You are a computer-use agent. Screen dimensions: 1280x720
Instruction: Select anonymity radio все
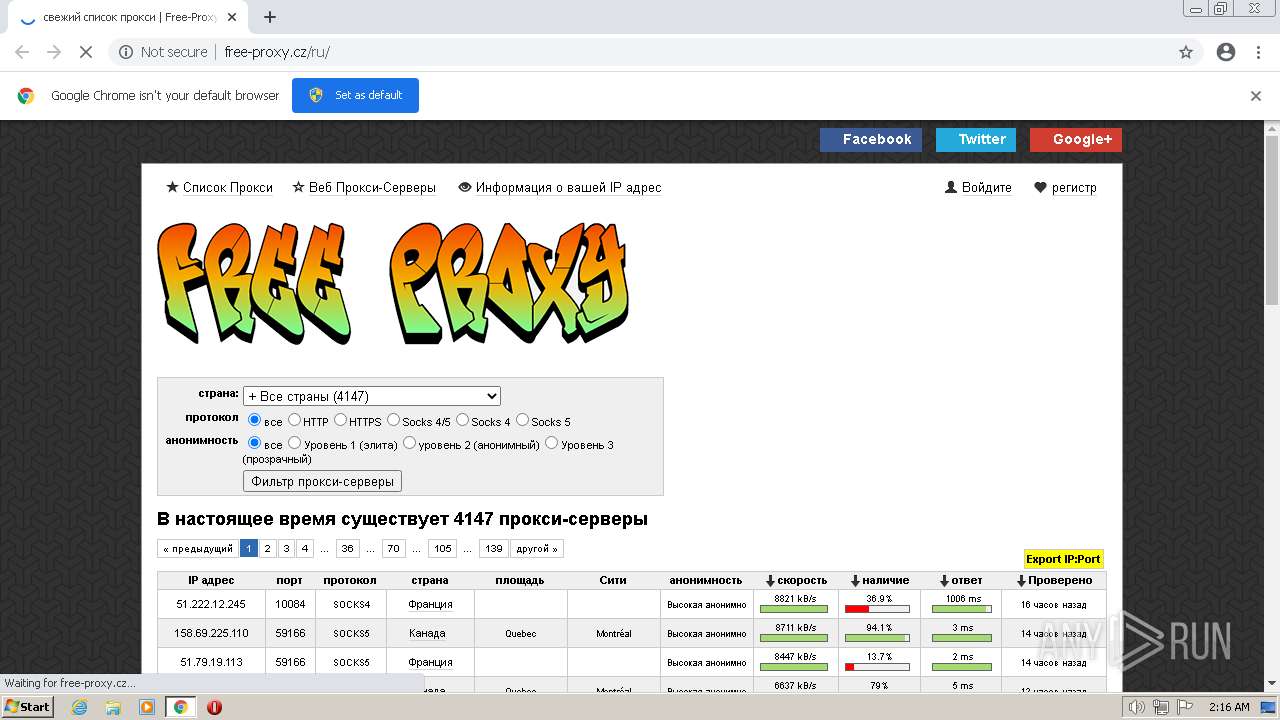[x=254, y=443]
